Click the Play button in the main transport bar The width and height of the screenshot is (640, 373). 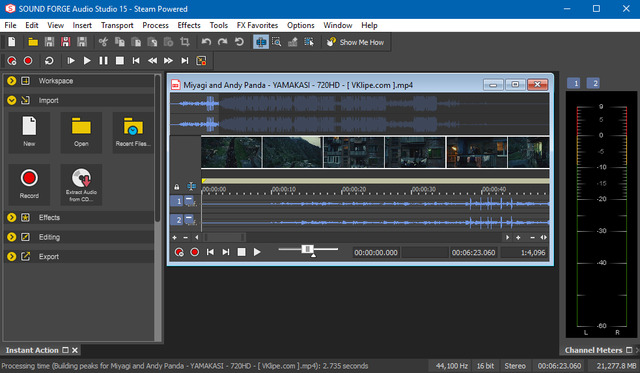pyautogui.click(x=87, y=61)
